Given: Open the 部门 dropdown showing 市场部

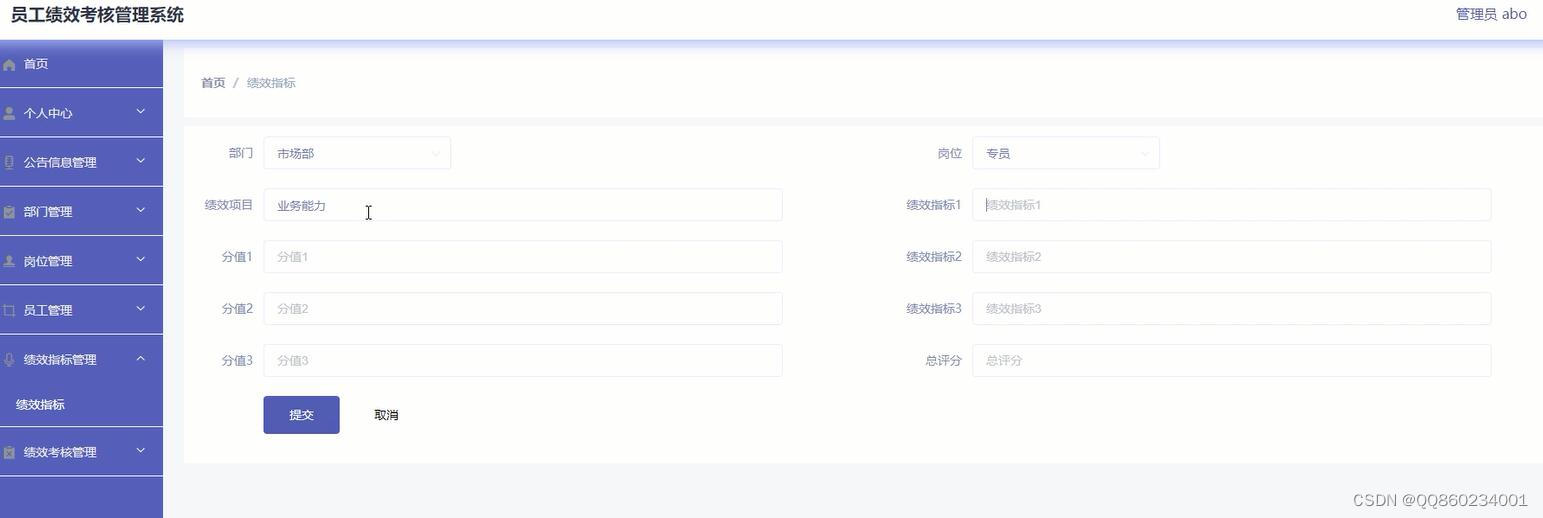Looking at the screenshot, I should (x=357, y=153).
